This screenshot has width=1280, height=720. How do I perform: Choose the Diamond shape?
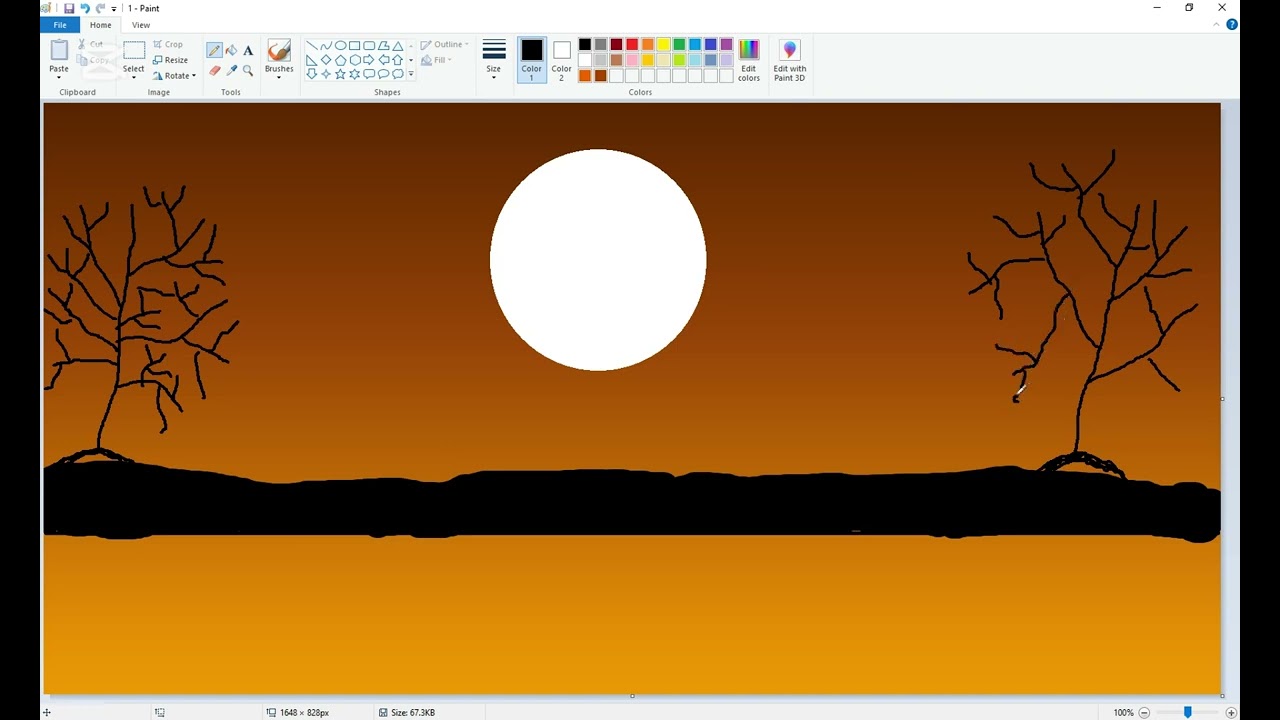[x=326, y=60]
